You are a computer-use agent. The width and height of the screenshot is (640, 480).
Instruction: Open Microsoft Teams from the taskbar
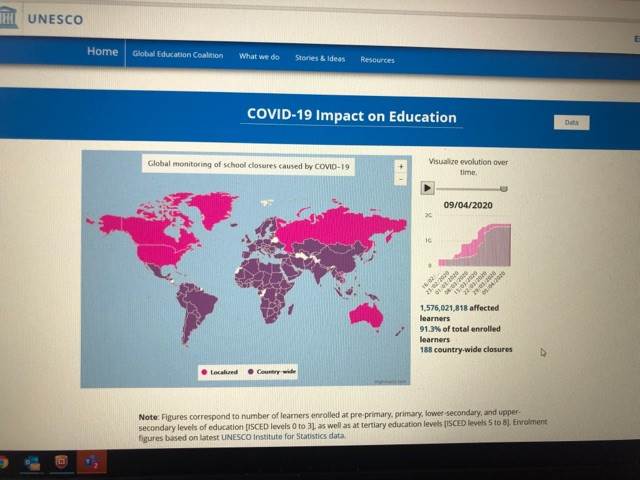coord(91,462)
